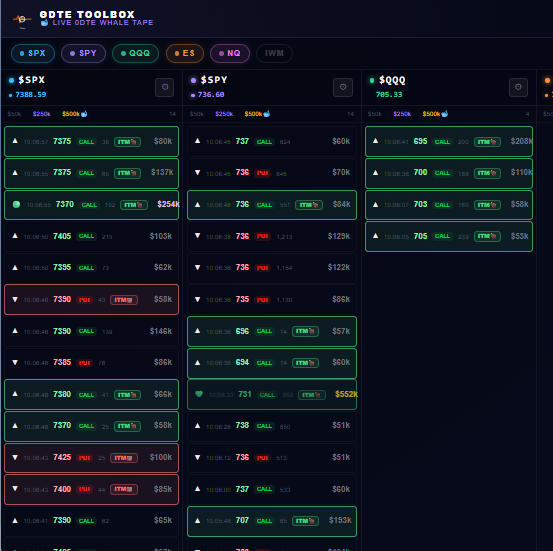Click the QQQ price 705.33
The height and width of the screenshot is (551, 553).
click(389, 95)
